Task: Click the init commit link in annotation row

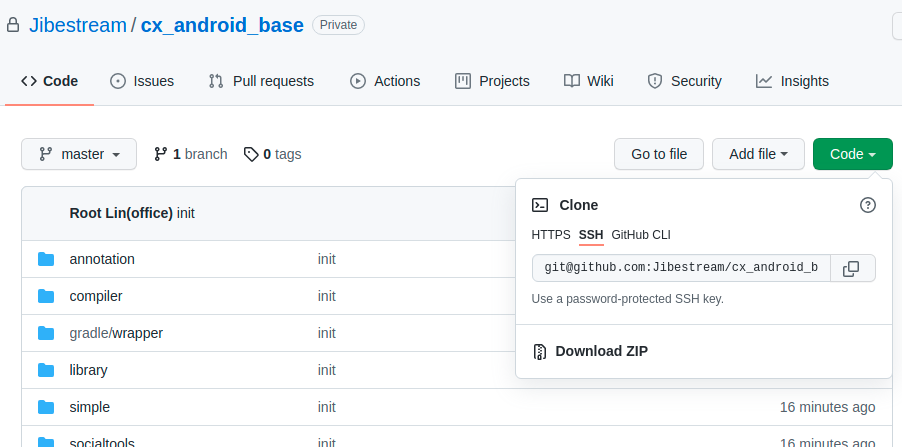Action: coord(327,259)
